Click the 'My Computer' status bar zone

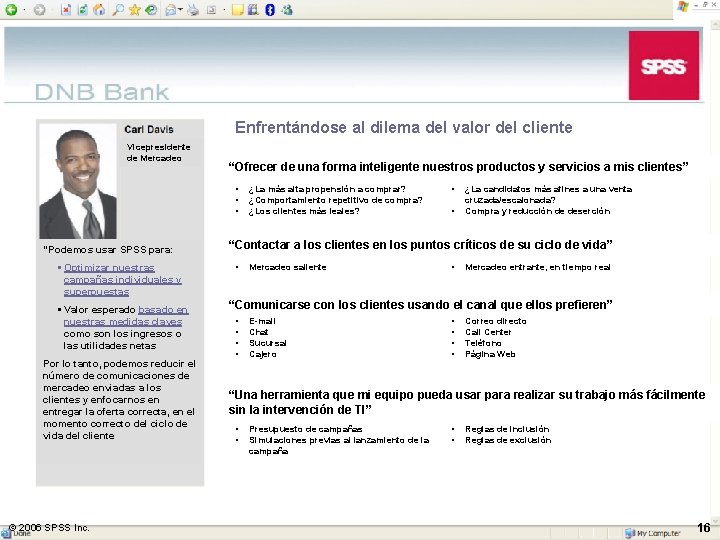coord(652,533)
